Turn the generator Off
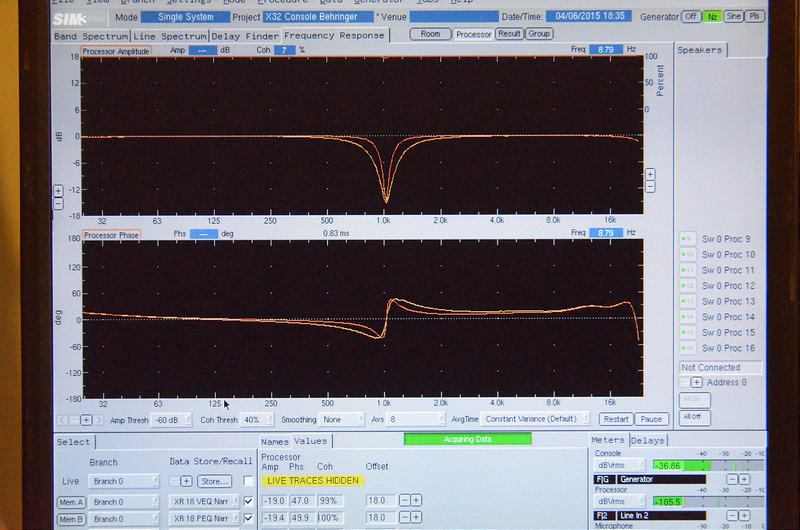 coord(691,16)
